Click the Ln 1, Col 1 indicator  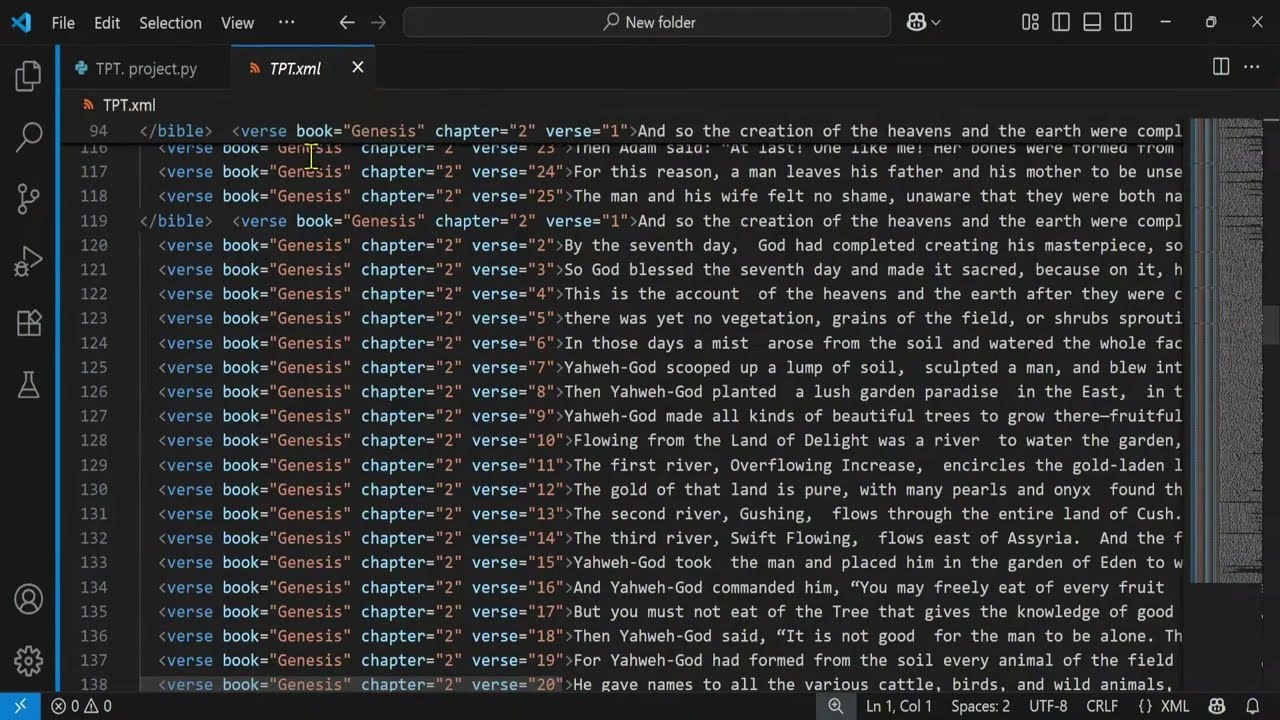click(898, 706)
